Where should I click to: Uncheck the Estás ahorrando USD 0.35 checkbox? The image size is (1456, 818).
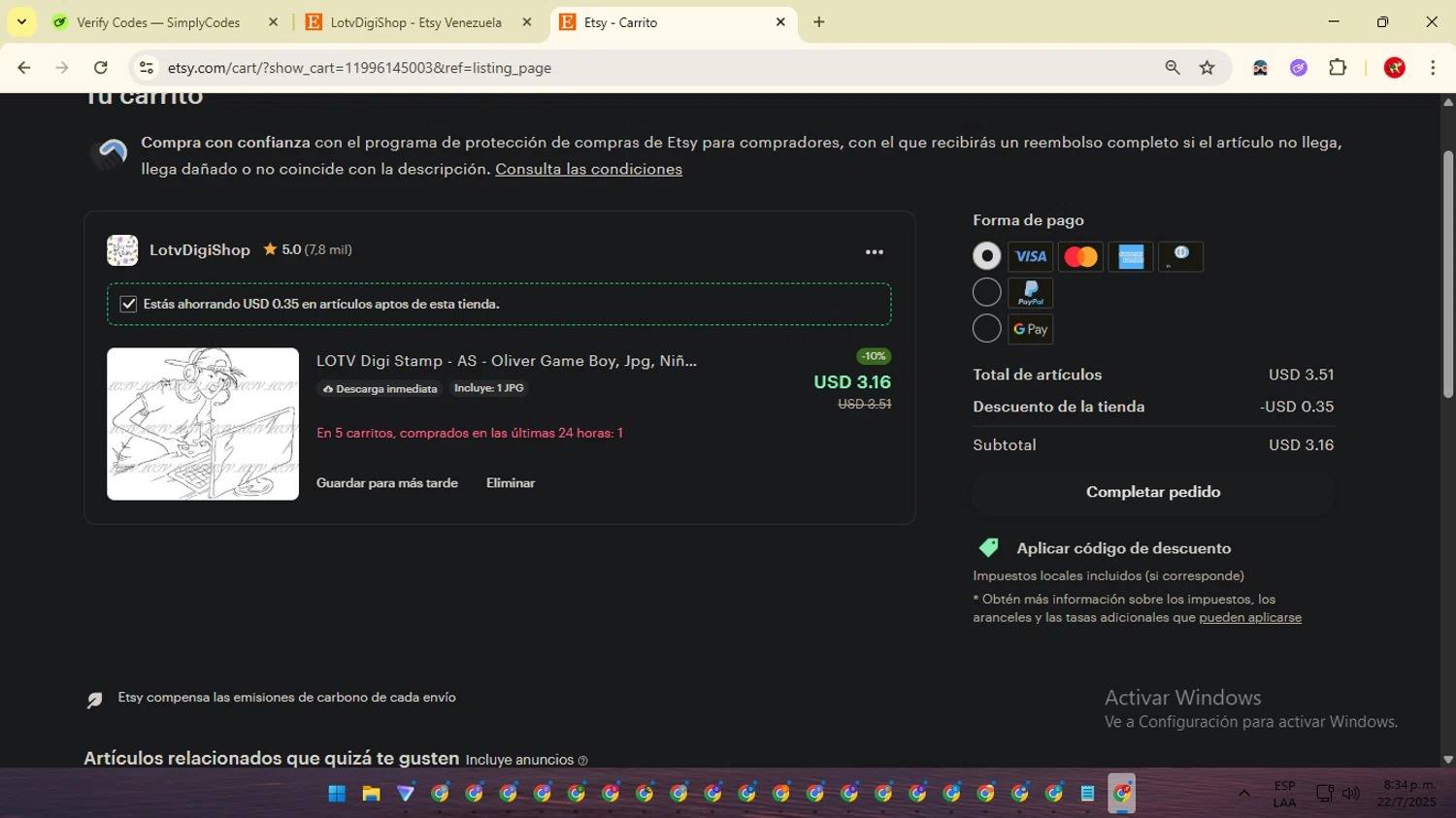tap(128, 305)
